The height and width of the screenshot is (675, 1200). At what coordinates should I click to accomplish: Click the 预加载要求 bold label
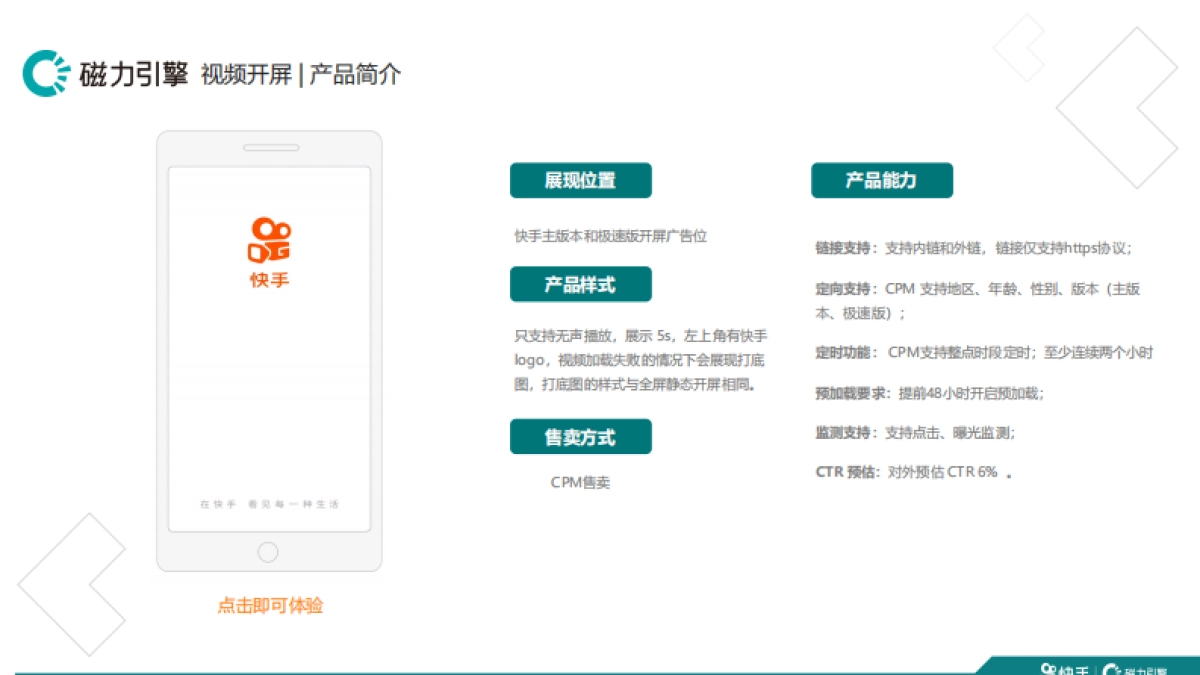[x=845, y=393]
